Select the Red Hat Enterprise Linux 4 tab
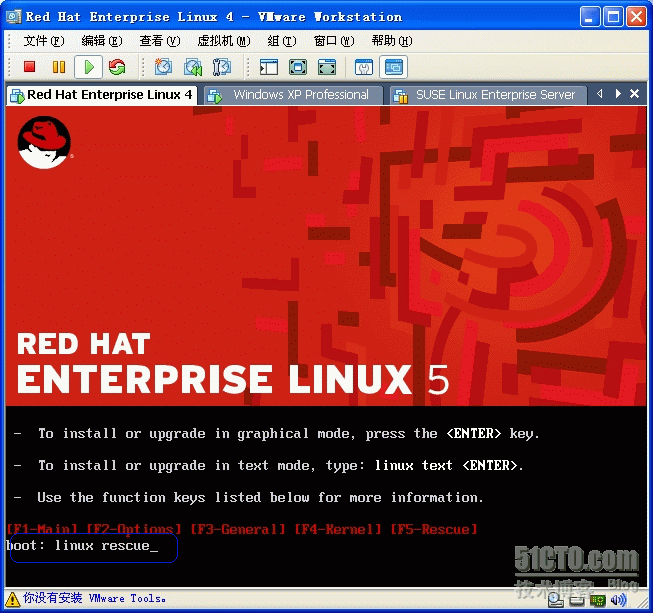The height and width of the screenshot is (613, 653). click(102, 95)
